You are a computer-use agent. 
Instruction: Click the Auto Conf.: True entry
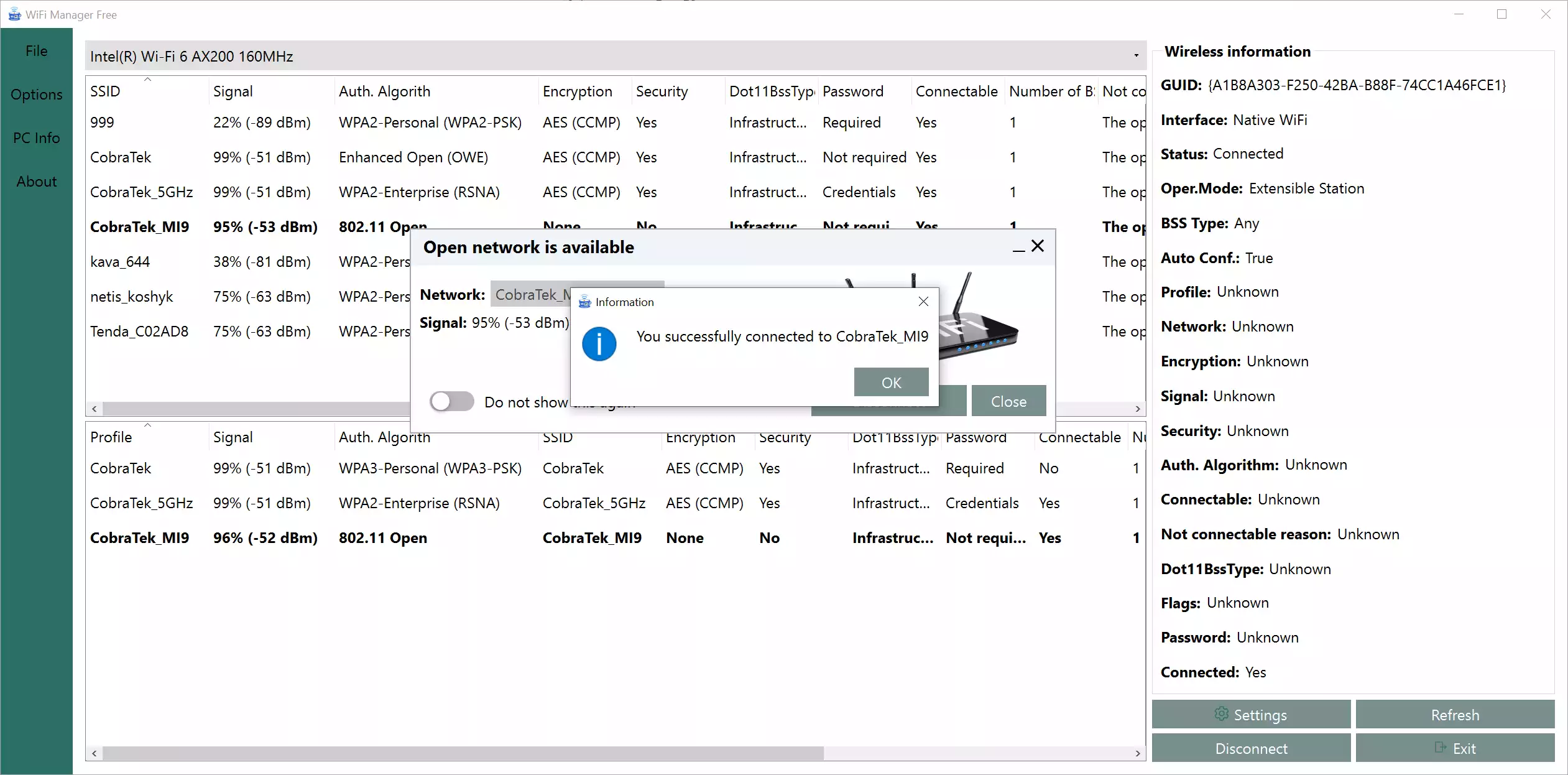[1217, 258]
